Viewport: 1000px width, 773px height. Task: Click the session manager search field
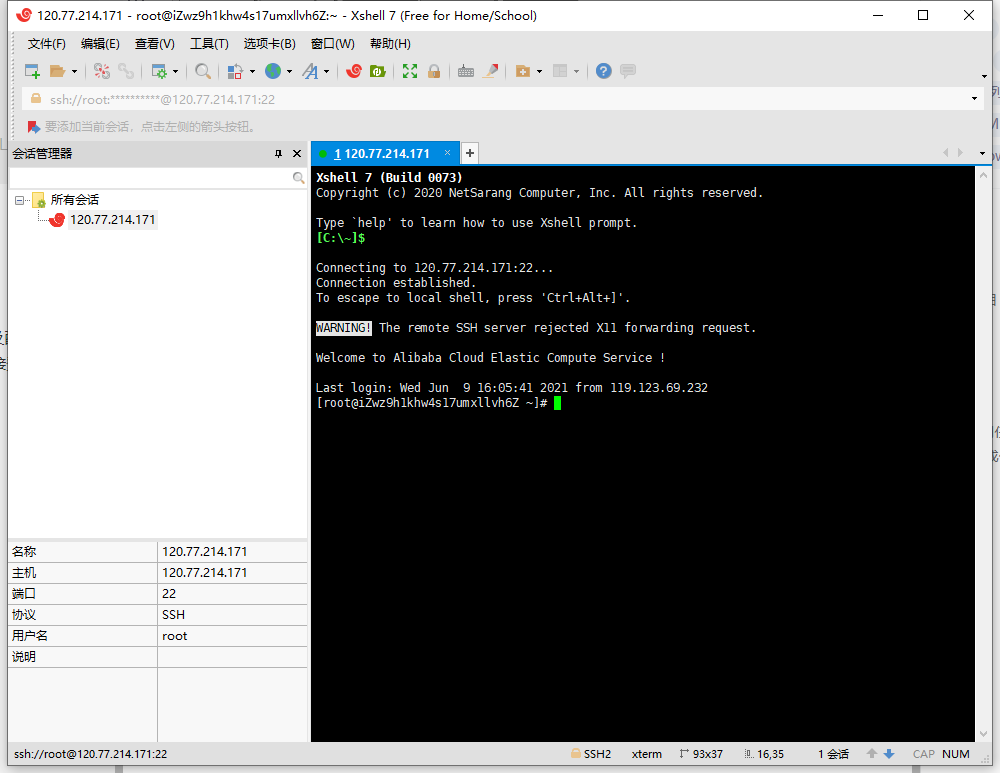point(151,178)
